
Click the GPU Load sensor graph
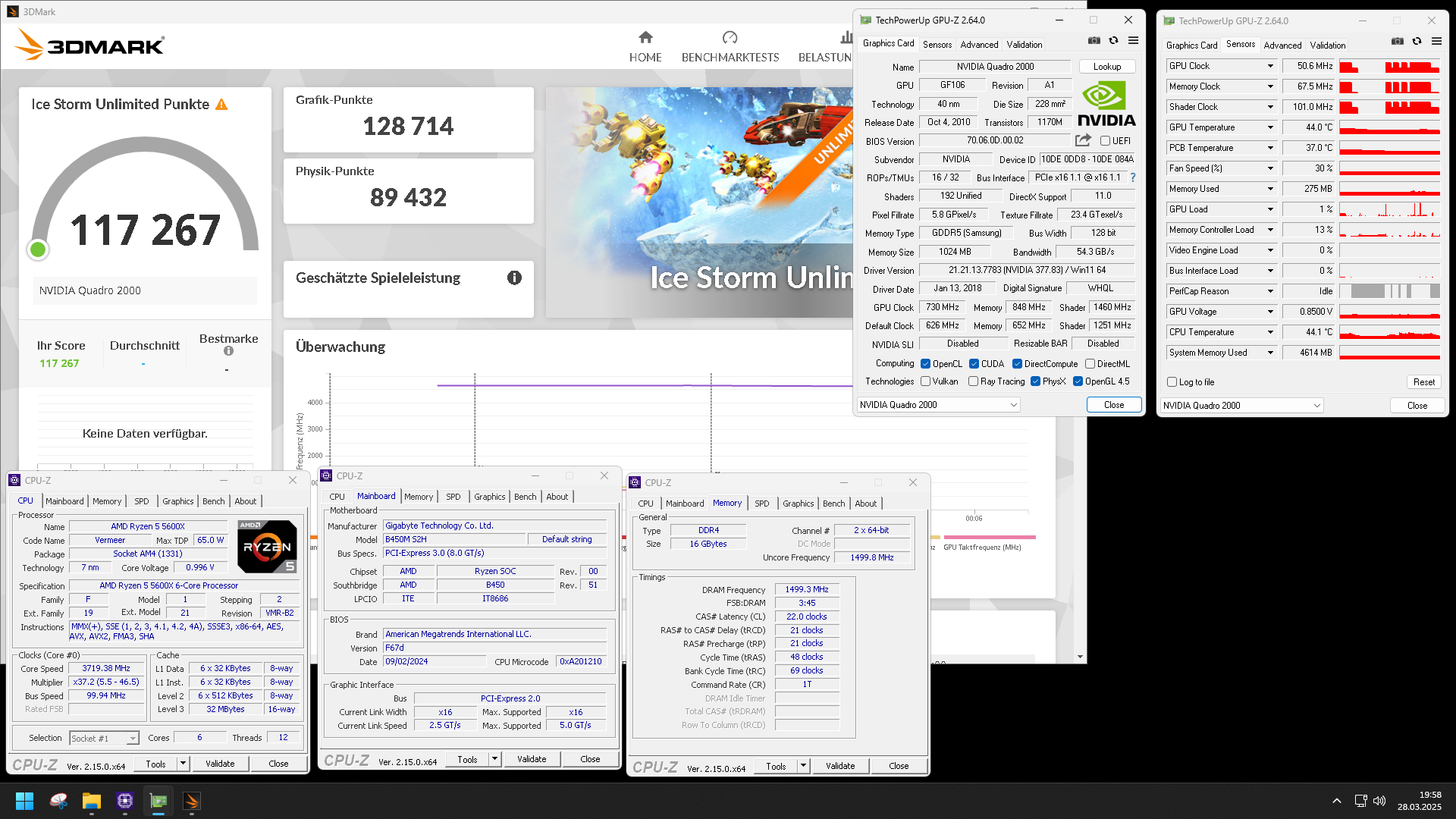tap(1389, 209)
